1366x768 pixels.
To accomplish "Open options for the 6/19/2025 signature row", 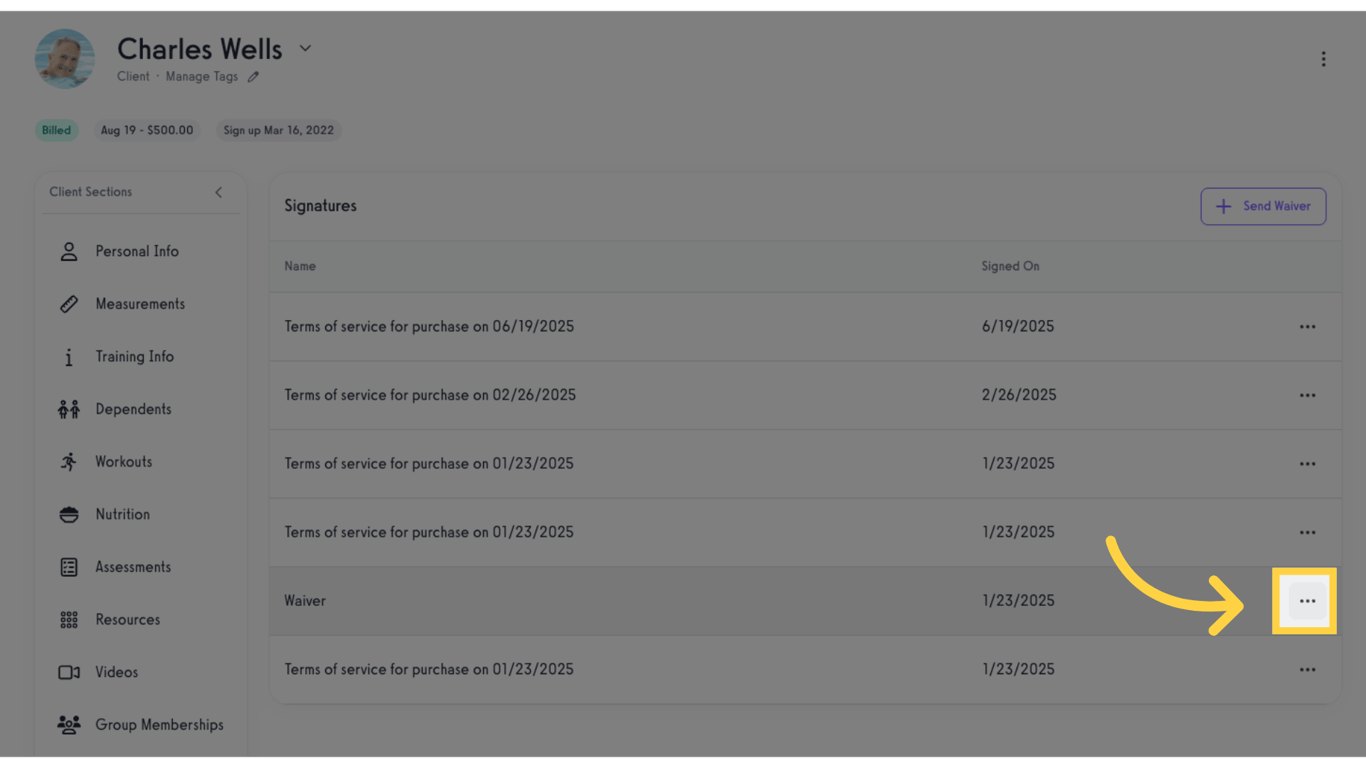I will 1307,326.
